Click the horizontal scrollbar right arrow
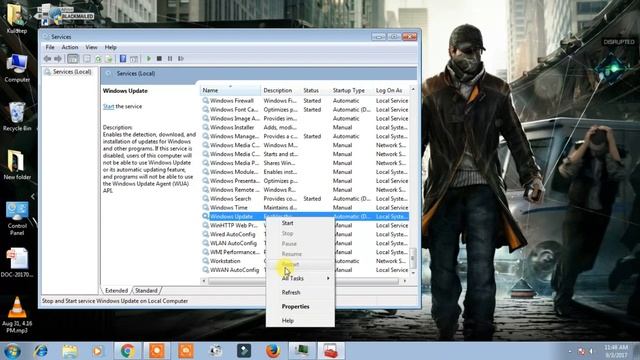 click(404, 281)
